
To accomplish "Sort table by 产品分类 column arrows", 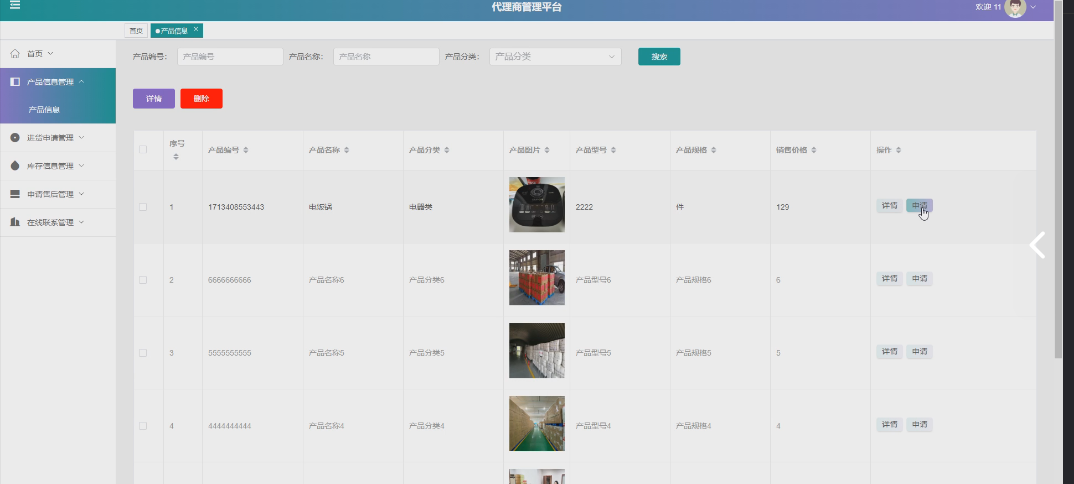I will (447, 150).
